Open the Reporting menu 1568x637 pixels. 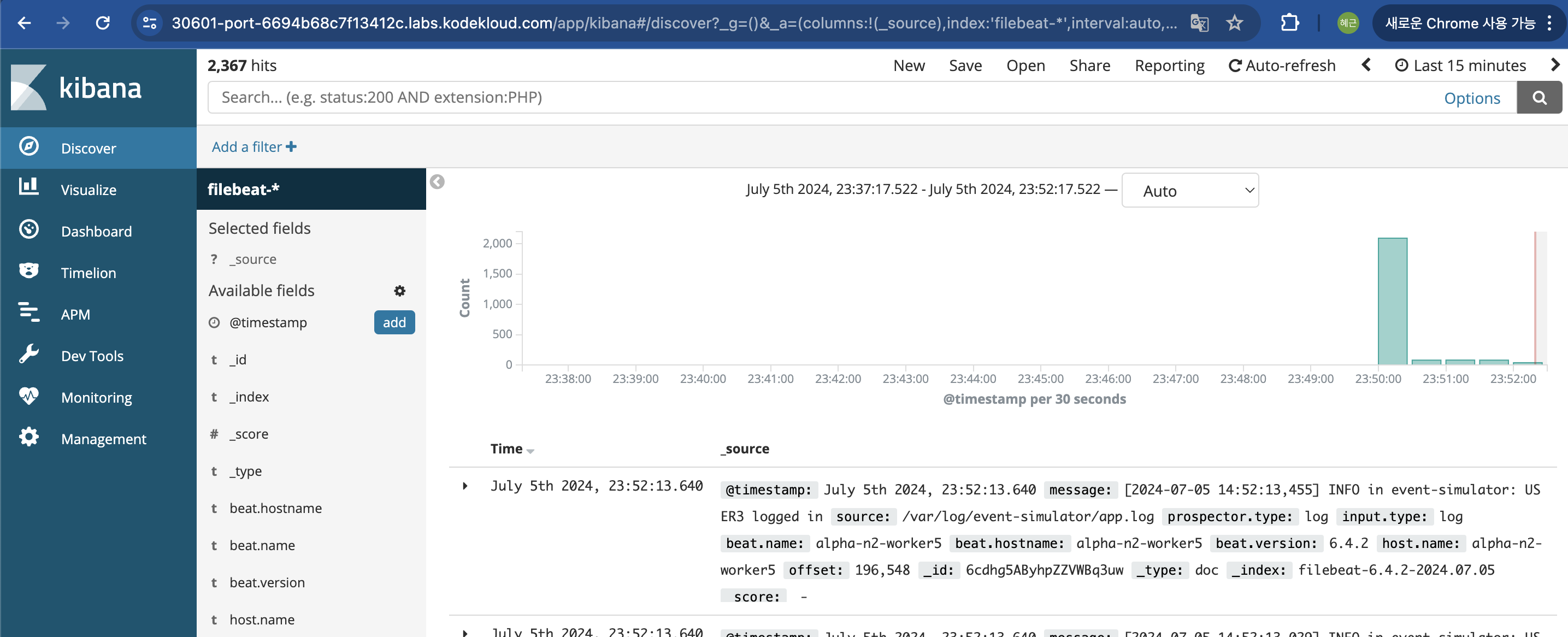coord(1169,66)
